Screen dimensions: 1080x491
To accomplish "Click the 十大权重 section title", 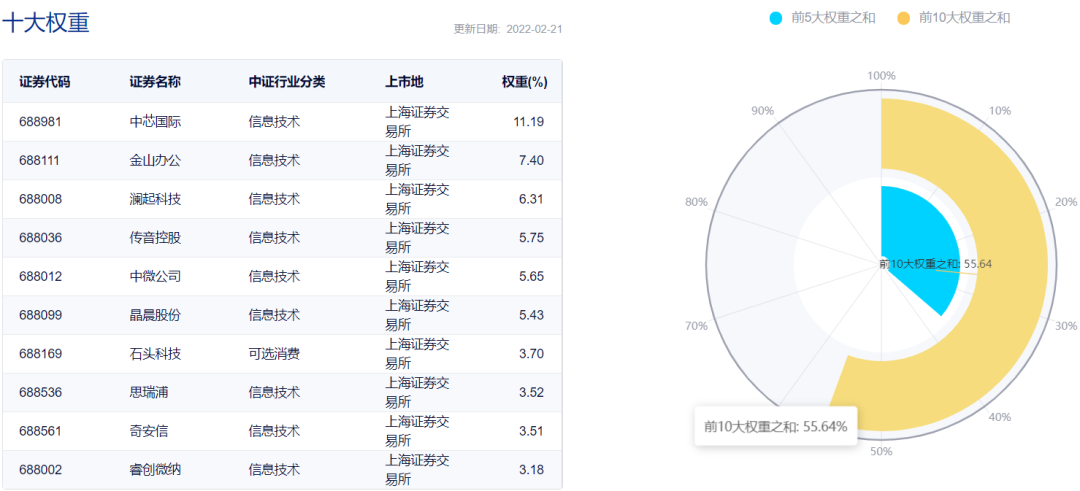I will pos(45,23).
